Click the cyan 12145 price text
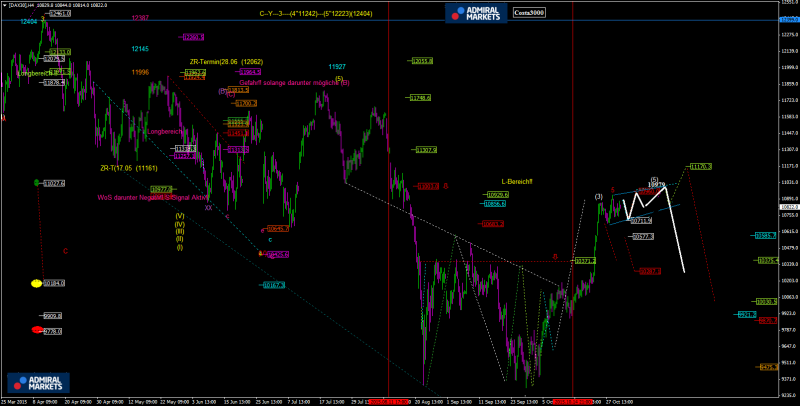The height and width of the screenshot is (406, 800). (x=140, y=48)
